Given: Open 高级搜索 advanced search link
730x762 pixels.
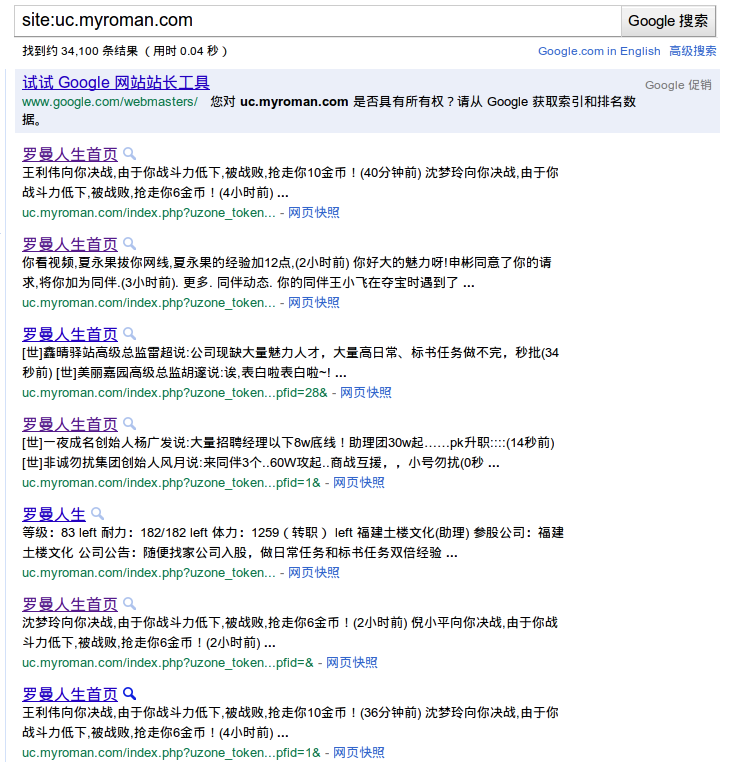Looking at the screenshot, I should (693, 51).
